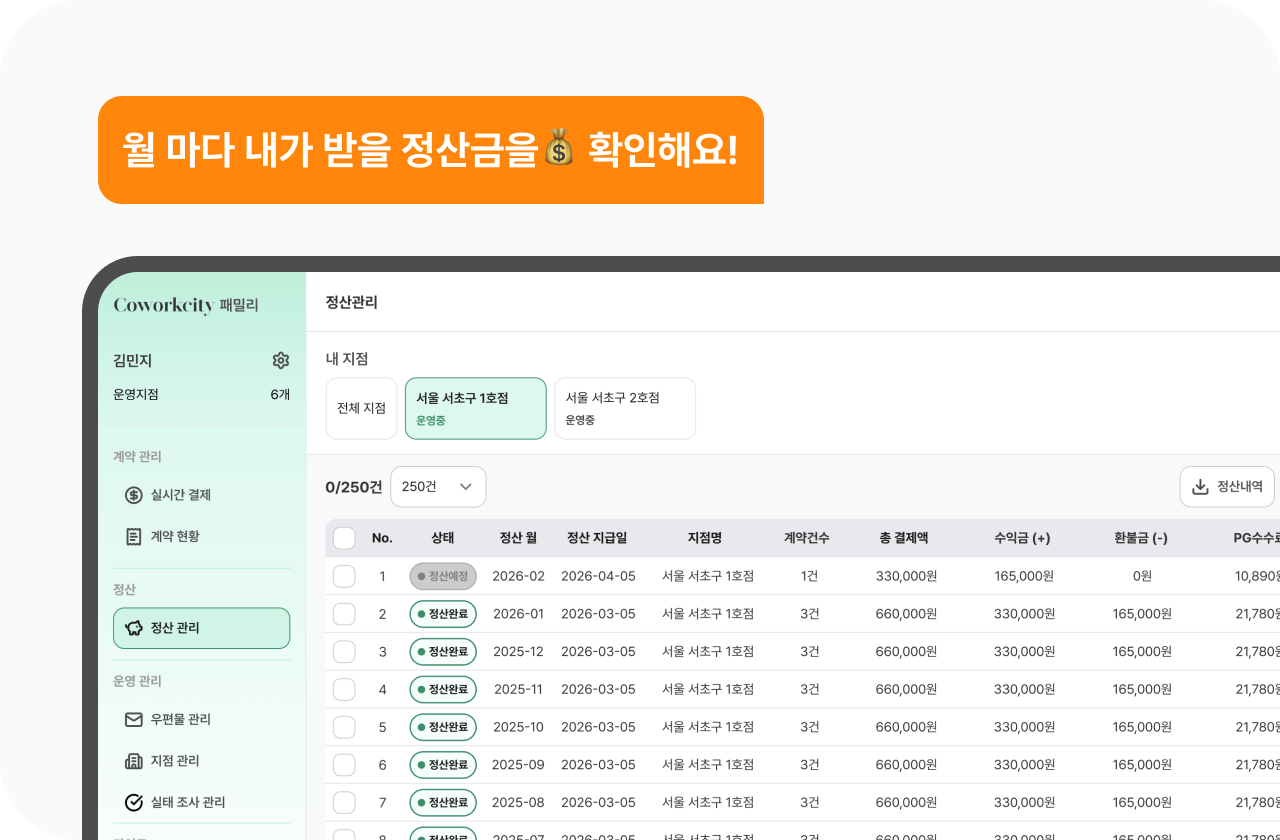Click the Coworkcity 패밀리 logo
The height and width of the screenshot is (840, 1280).
click(x=186, y=305)
